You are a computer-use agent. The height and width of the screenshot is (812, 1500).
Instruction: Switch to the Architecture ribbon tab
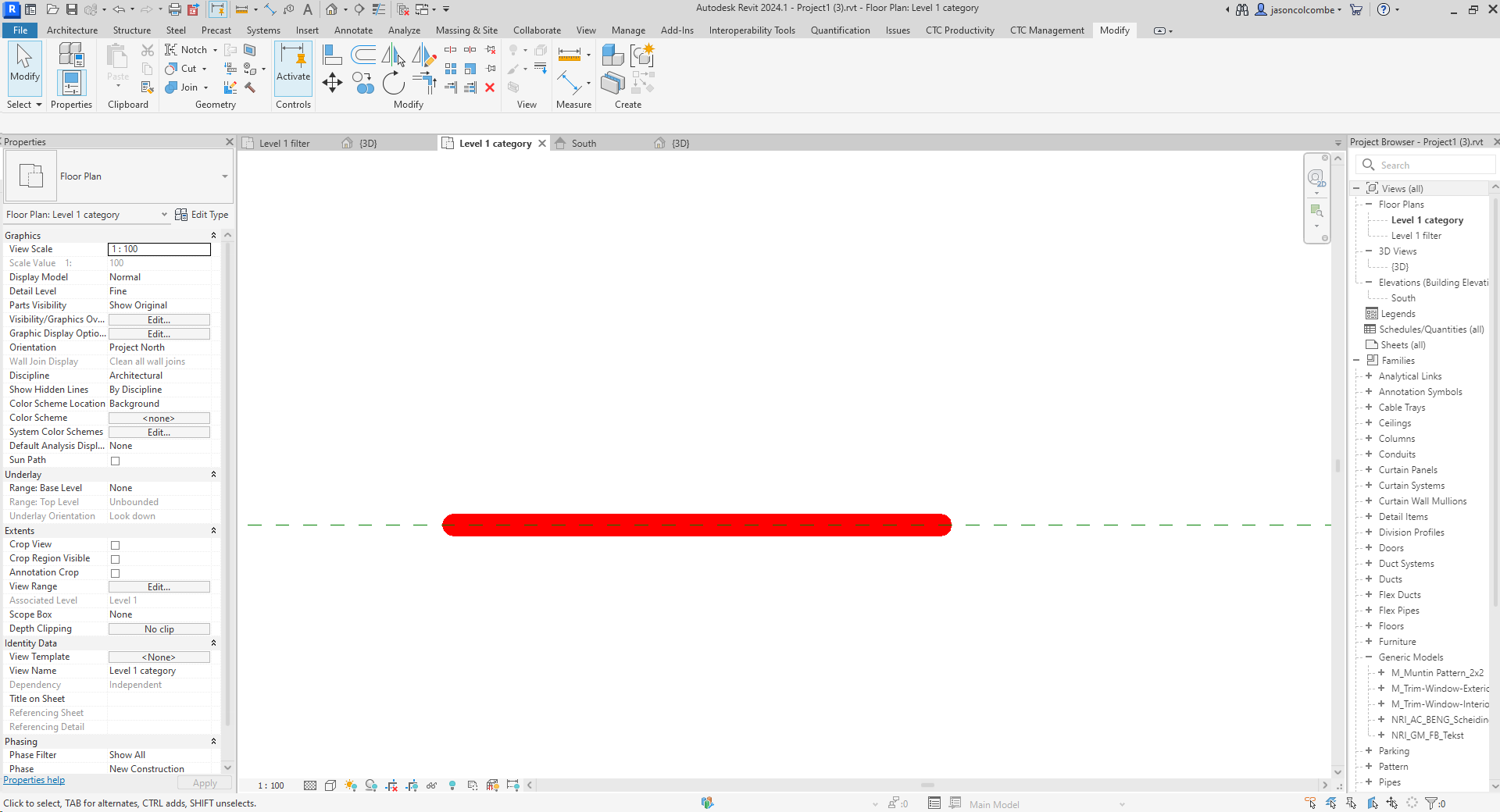click(72, 30)
